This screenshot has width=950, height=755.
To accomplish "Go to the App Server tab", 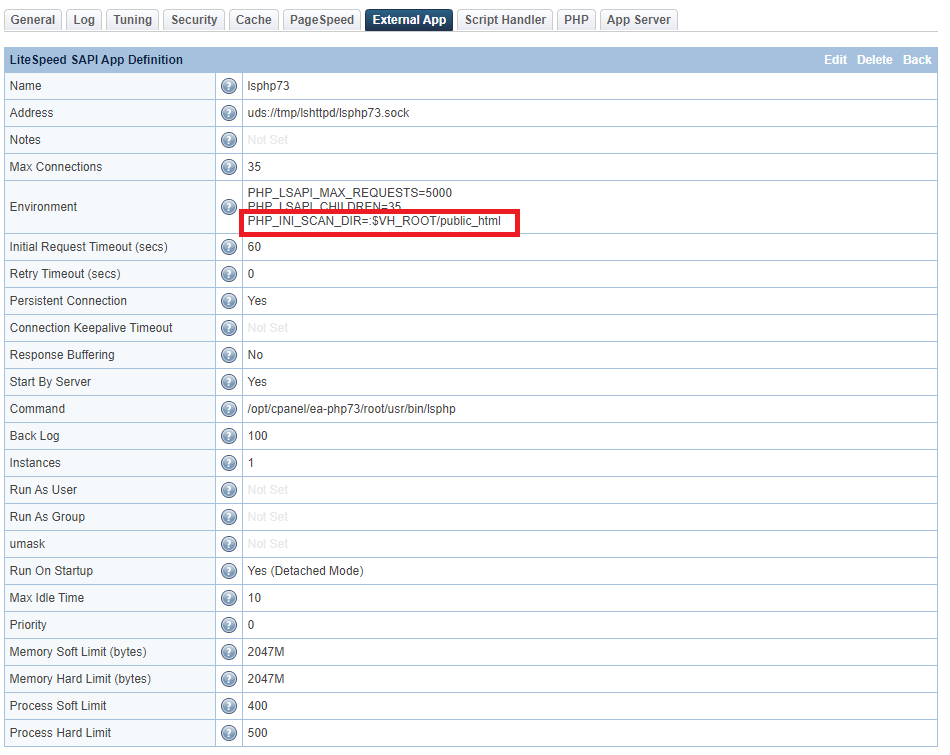I will (639, 20).
